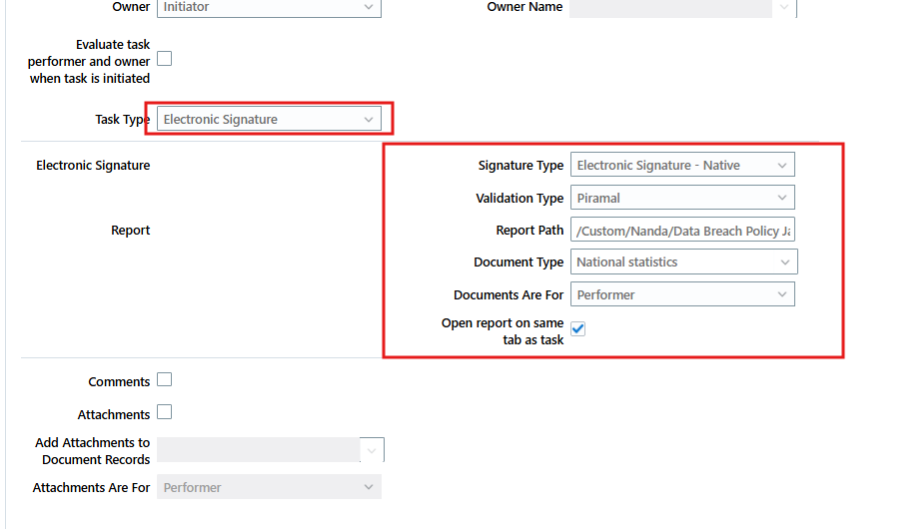Uncheck Open report on same tab as task

click(x=578, y=329)
